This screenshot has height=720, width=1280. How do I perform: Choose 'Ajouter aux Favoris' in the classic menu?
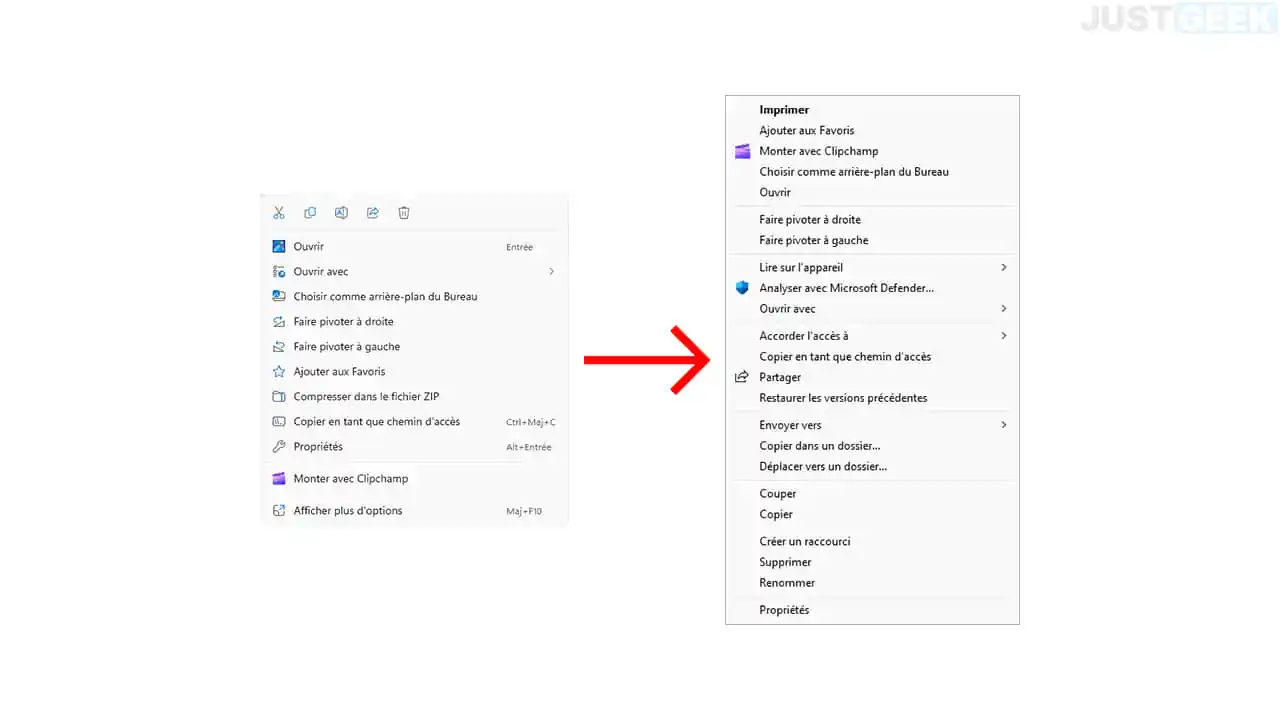807,130
